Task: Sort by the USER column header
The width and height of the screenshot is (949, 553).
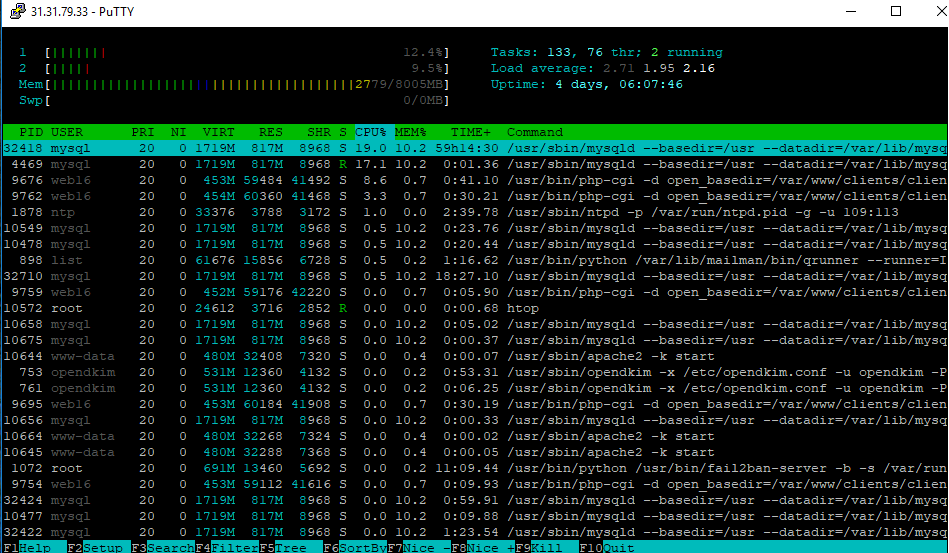Action: coord(67,132)
